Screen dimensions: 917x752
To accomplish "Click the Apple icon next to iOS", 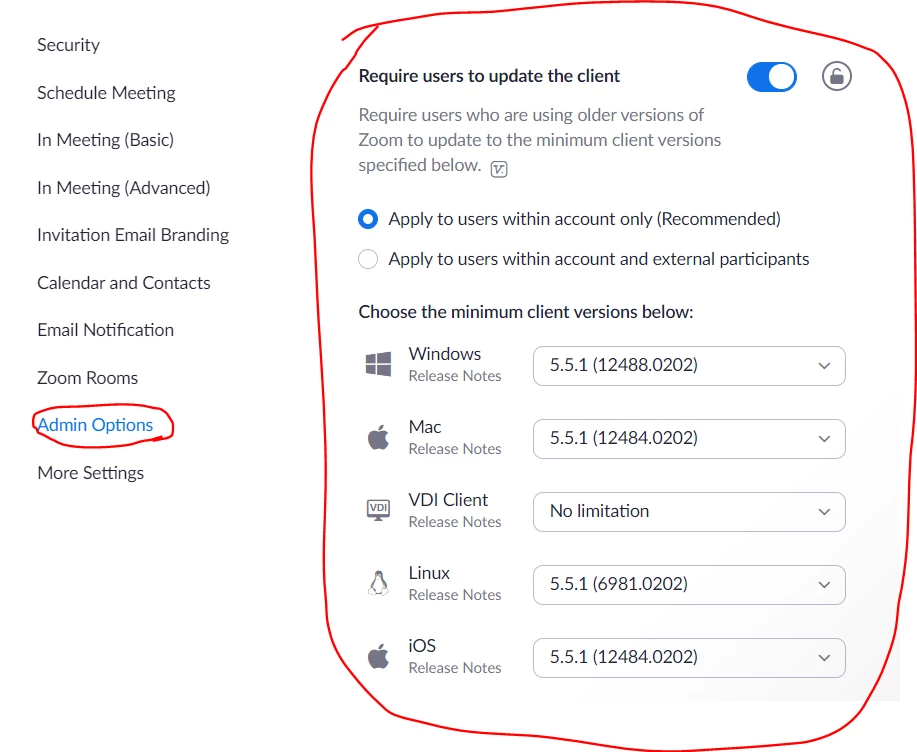I will coord(378,656).
